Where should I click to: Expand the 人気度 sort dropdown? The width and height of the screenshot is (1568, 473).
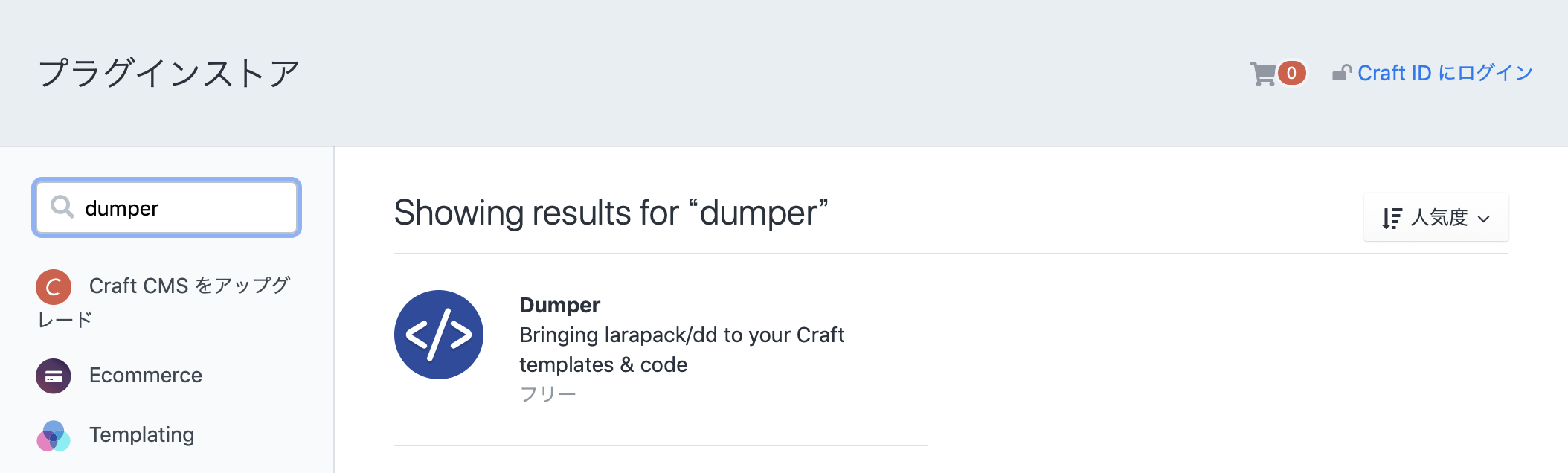click(1436, 218)
